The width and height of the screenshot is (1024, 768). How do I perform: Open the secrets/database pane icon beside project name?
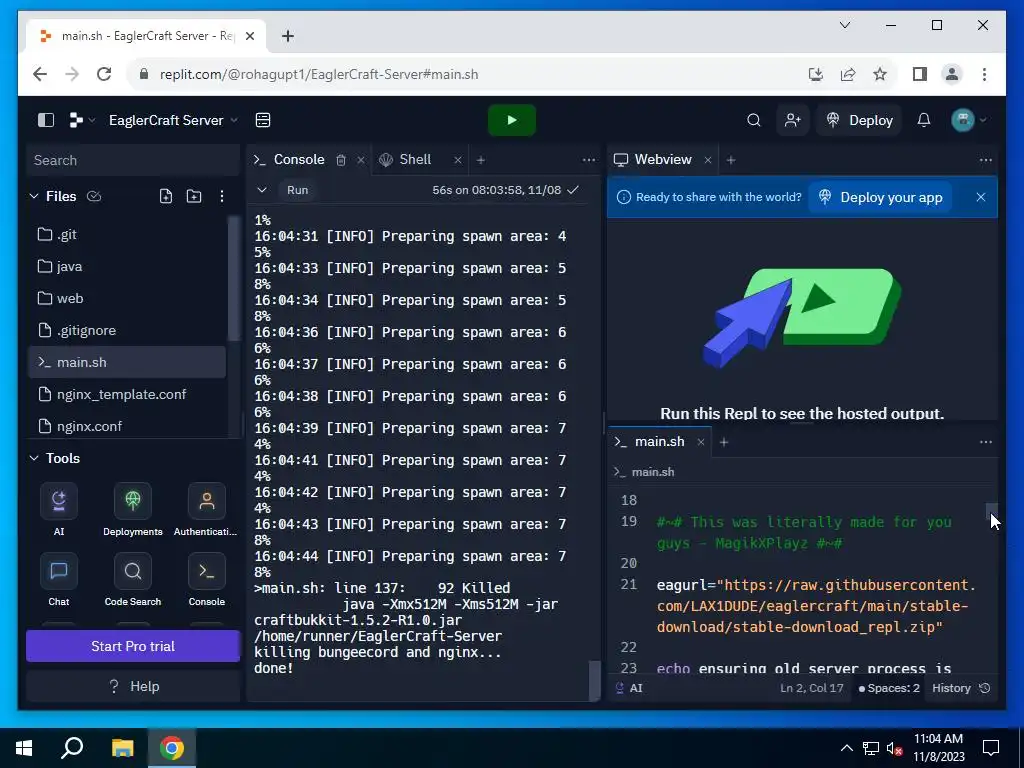pyautogui.click(x=263, y=120)
